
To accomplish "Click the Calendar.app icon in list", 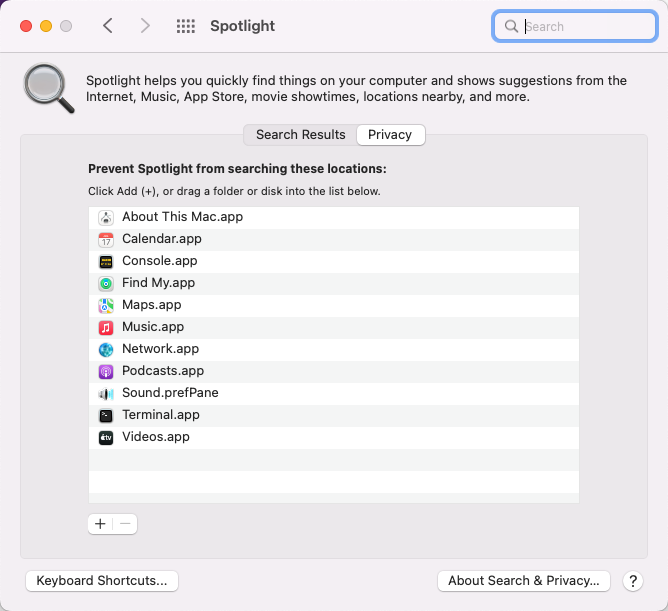I will point(106,240).
